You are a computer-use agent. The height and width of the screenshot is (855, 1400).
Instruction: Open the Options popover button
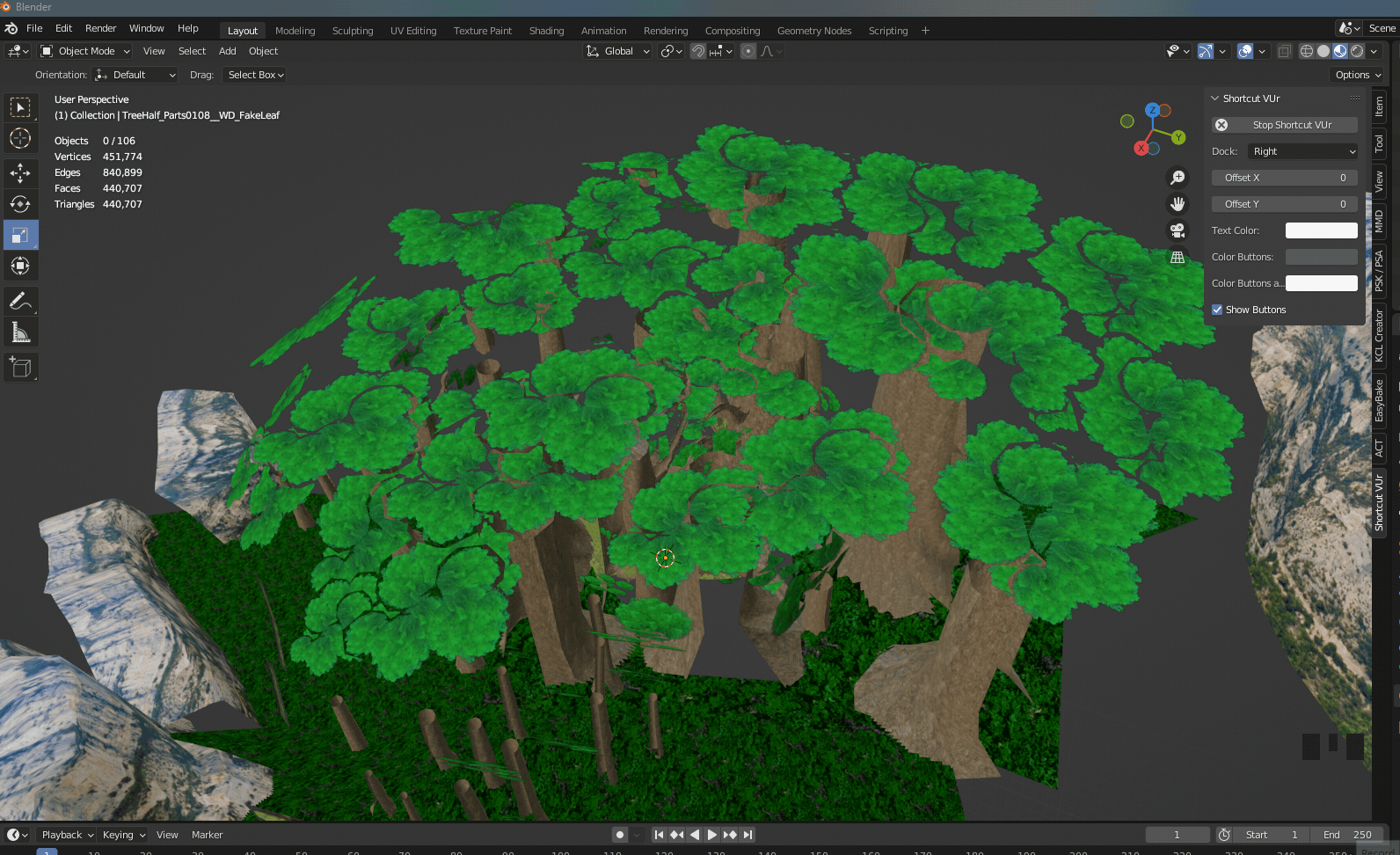[x=1357, y=75]
